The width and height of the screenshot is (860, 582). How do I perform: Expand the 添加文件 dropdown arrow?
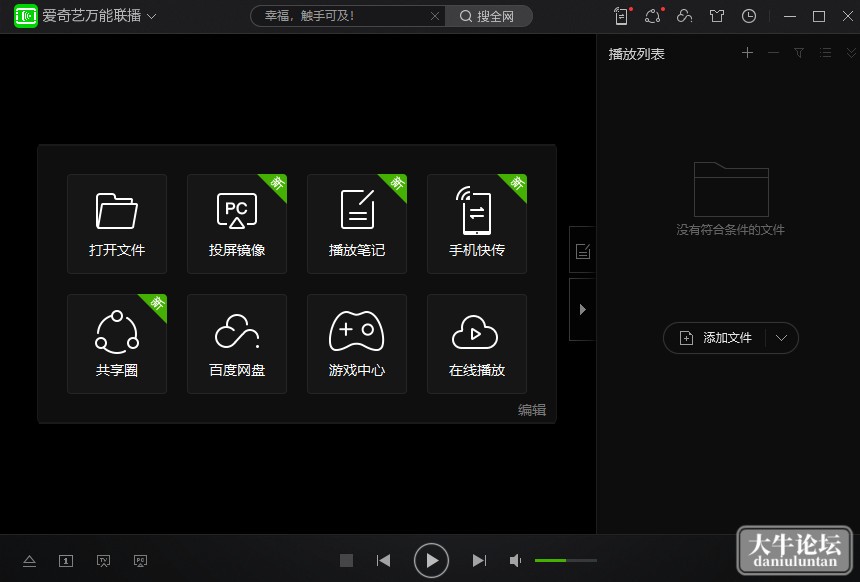click(x=782, y=338)
